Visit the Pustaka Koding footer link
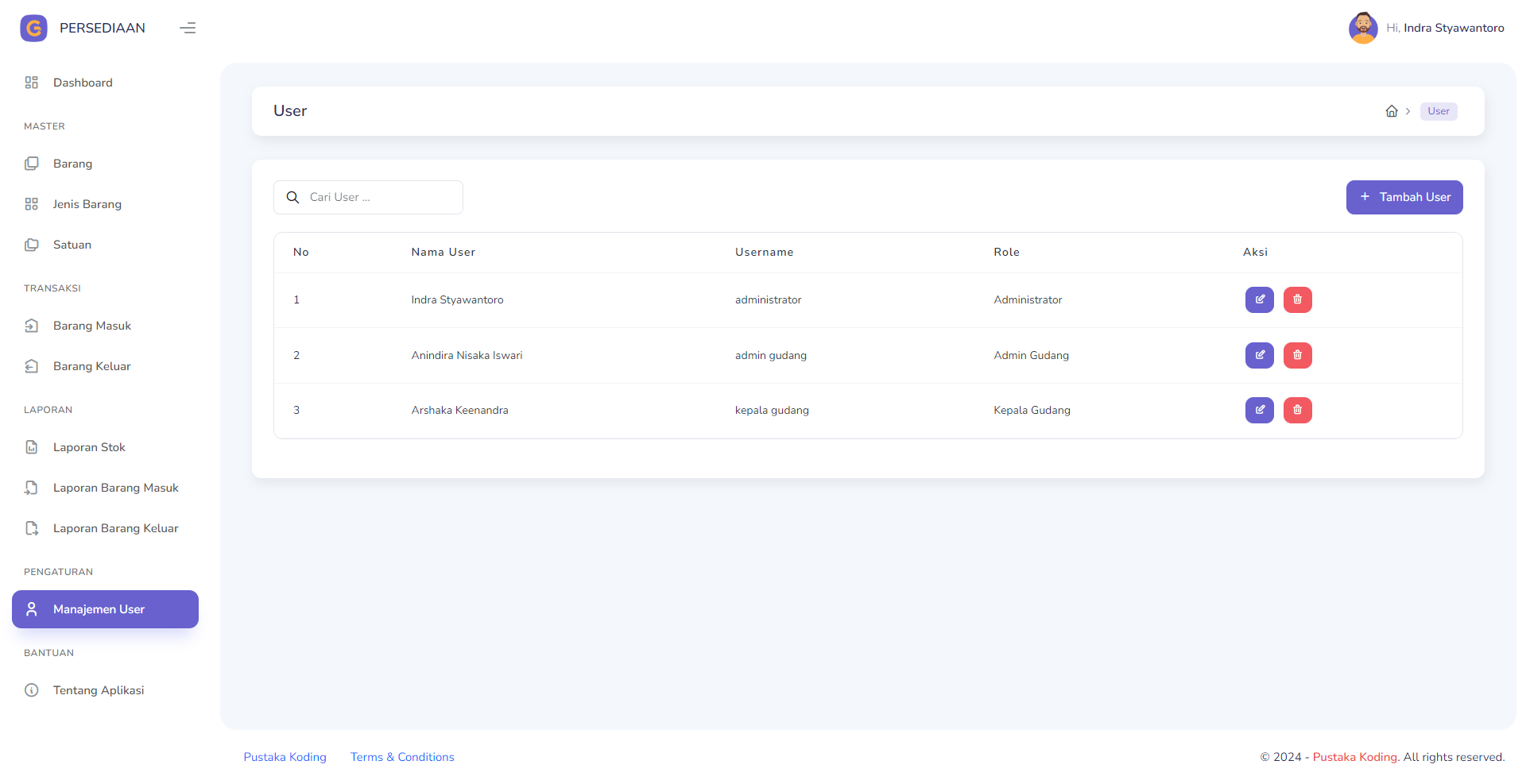Viewport: 1526px width, 784px height. [x=285, y=757]
